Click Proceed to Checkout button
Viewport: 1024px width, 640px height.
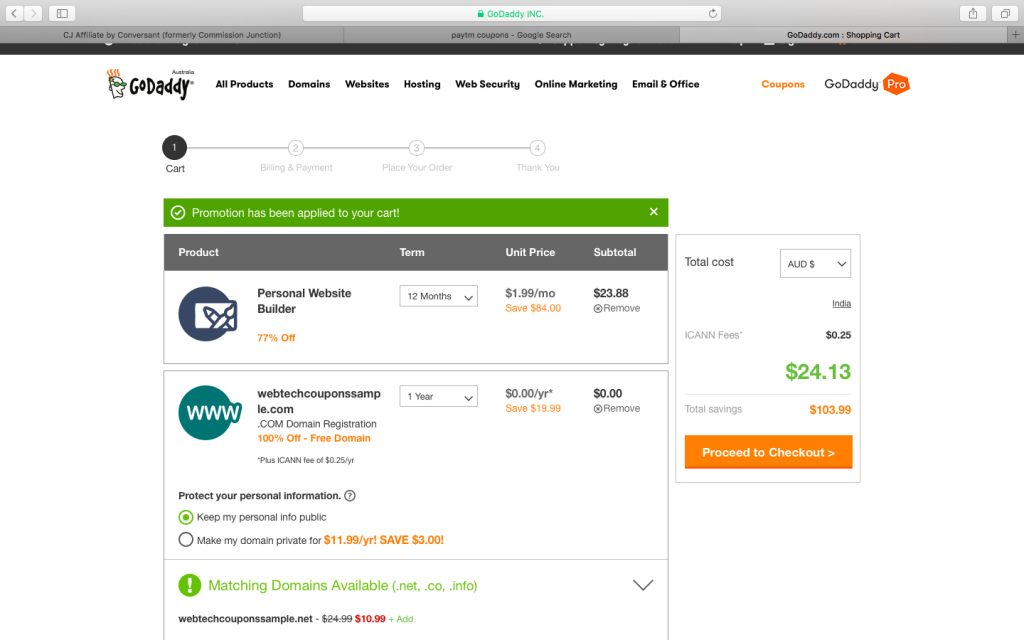768,452
